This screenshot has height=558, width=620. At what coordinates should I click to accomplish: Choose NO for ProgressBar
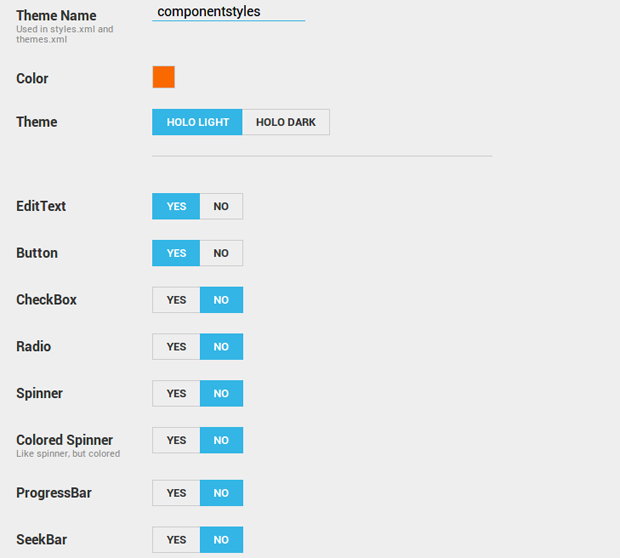(x=221, y=493)
